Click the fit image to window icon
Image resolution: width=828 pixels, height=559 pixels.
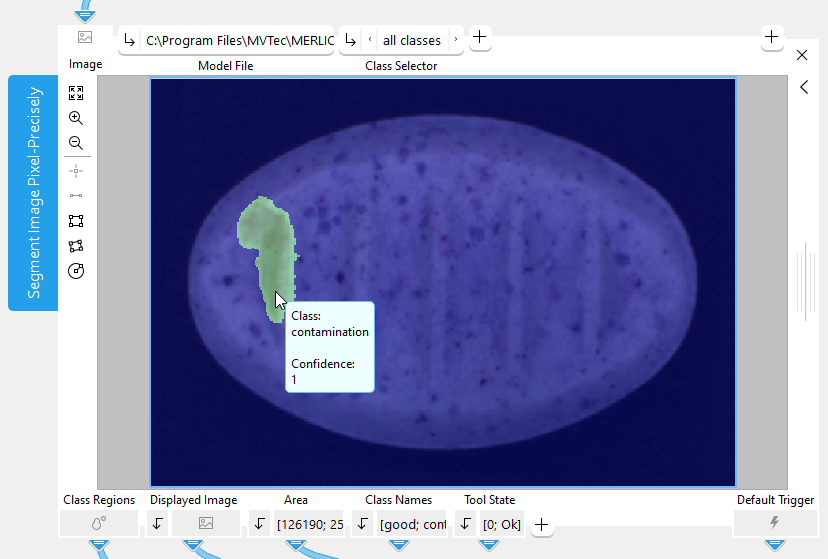76,93
